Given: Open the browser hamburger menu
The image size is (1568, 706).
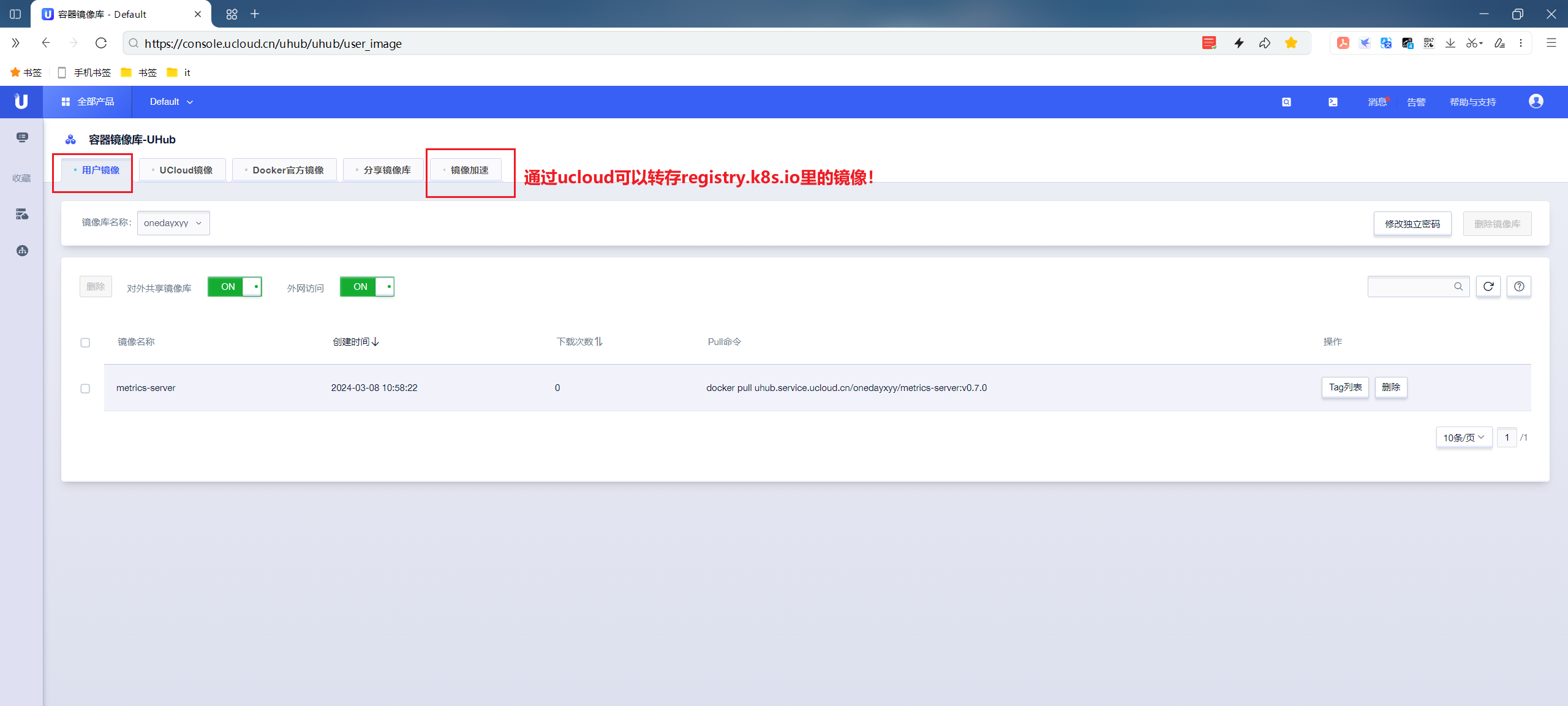Looking at the screenshot, I should (1551, 43).
